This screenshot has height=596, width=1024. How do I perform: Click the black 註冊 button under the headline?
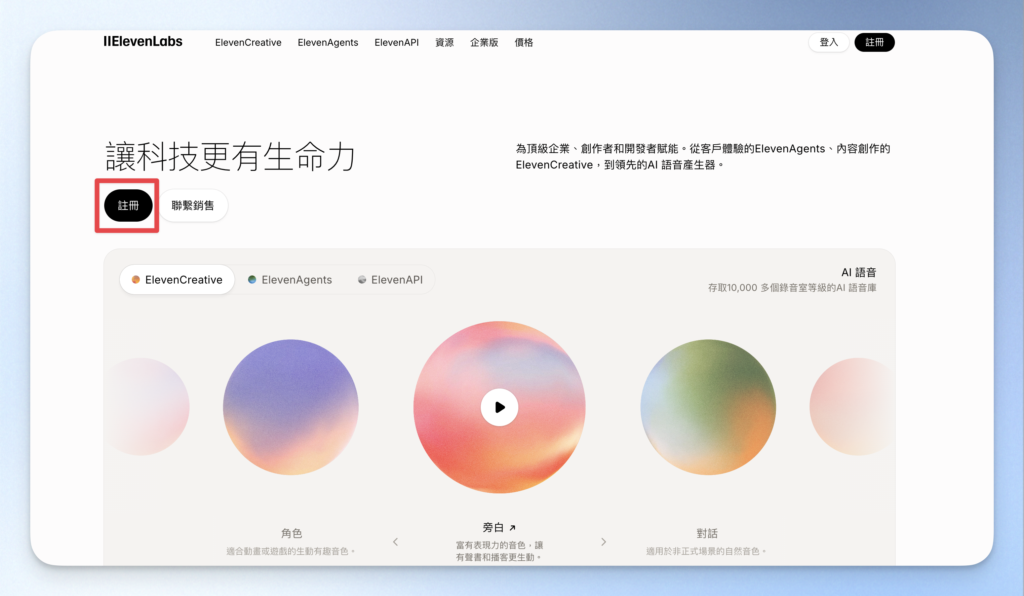point(128,206)
